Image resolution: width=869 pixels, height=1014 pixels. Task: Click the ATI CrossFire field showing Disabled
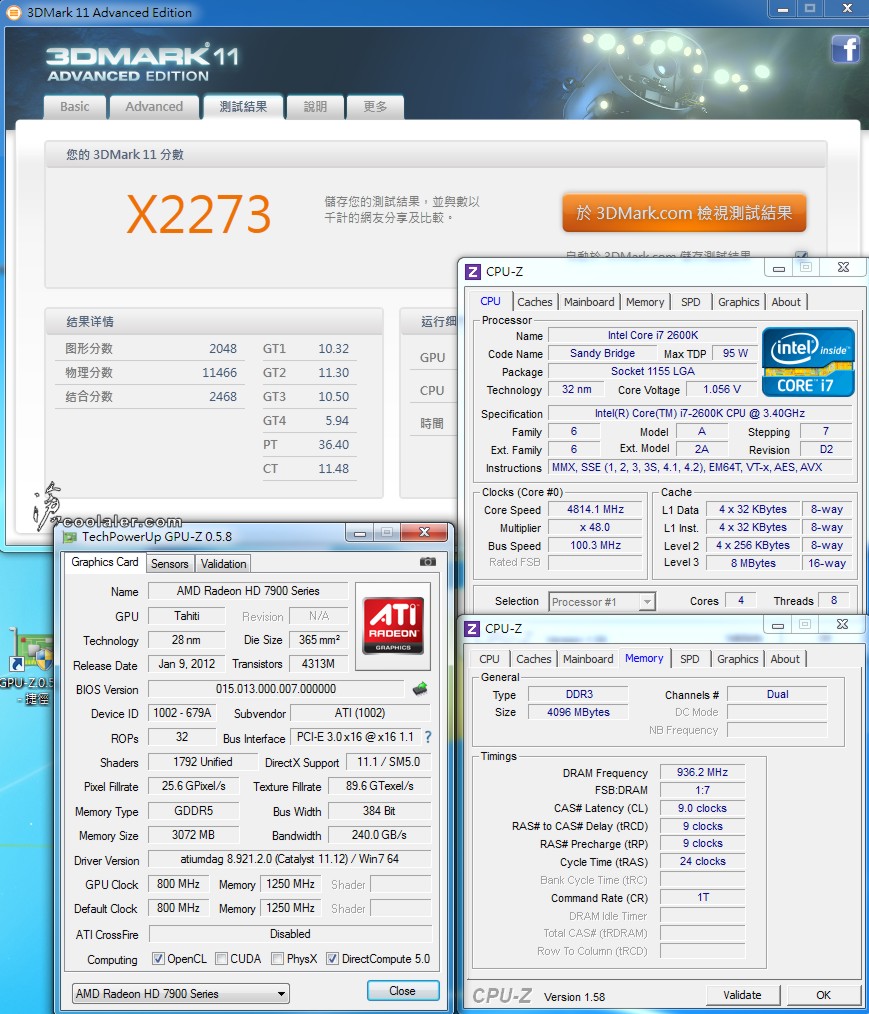coord(290,934)
